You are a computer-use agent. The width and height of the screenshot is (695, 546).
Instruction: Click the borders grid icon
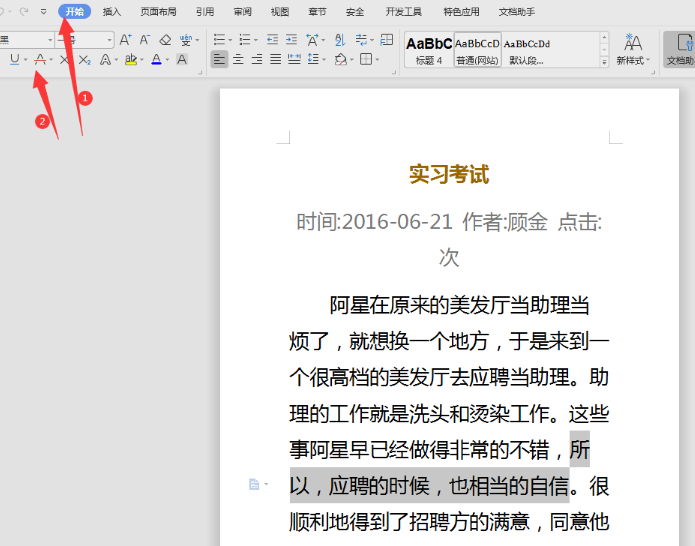pos(366,59)
